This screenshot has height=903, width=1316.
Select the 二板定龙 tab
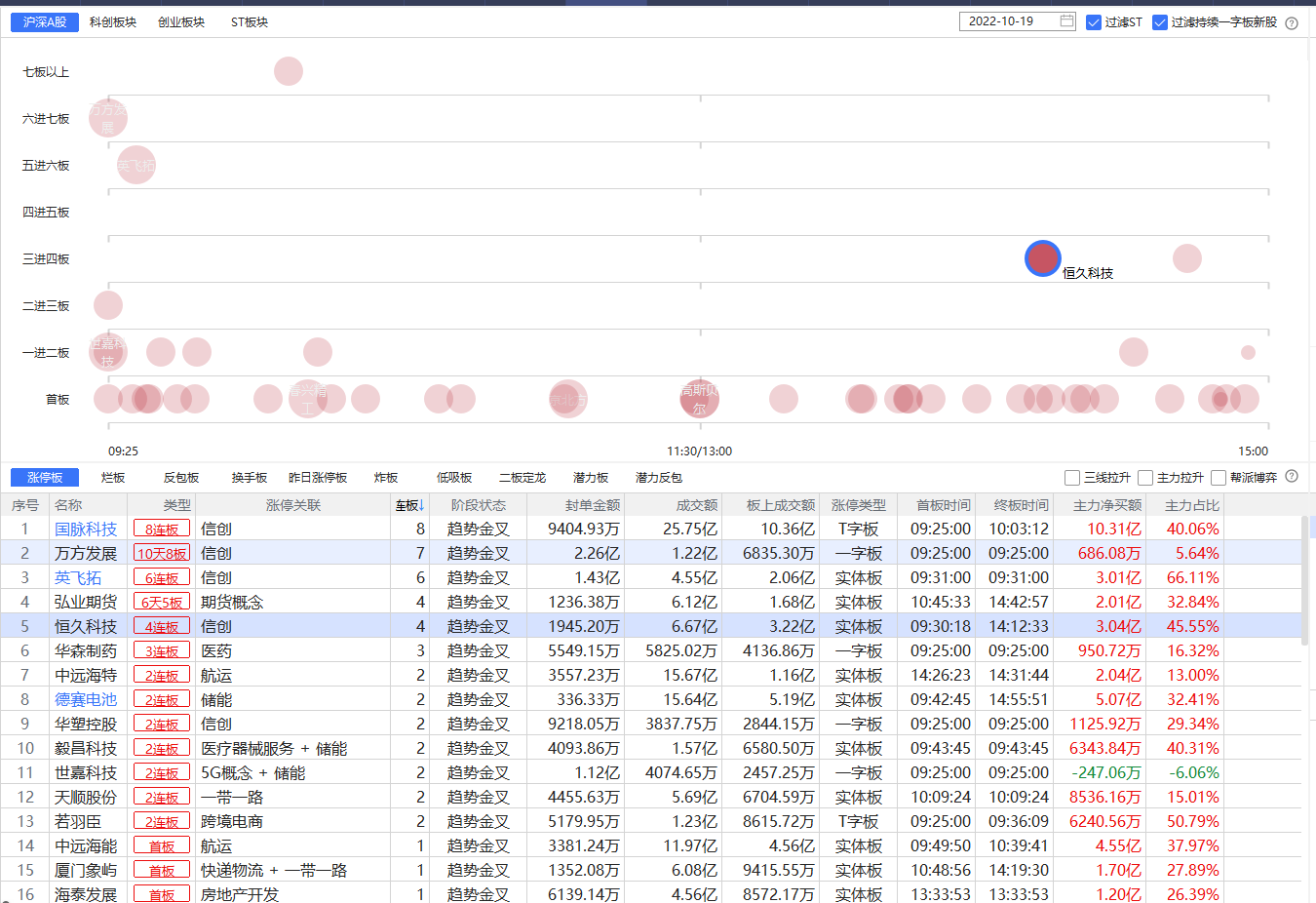(523, 478)
